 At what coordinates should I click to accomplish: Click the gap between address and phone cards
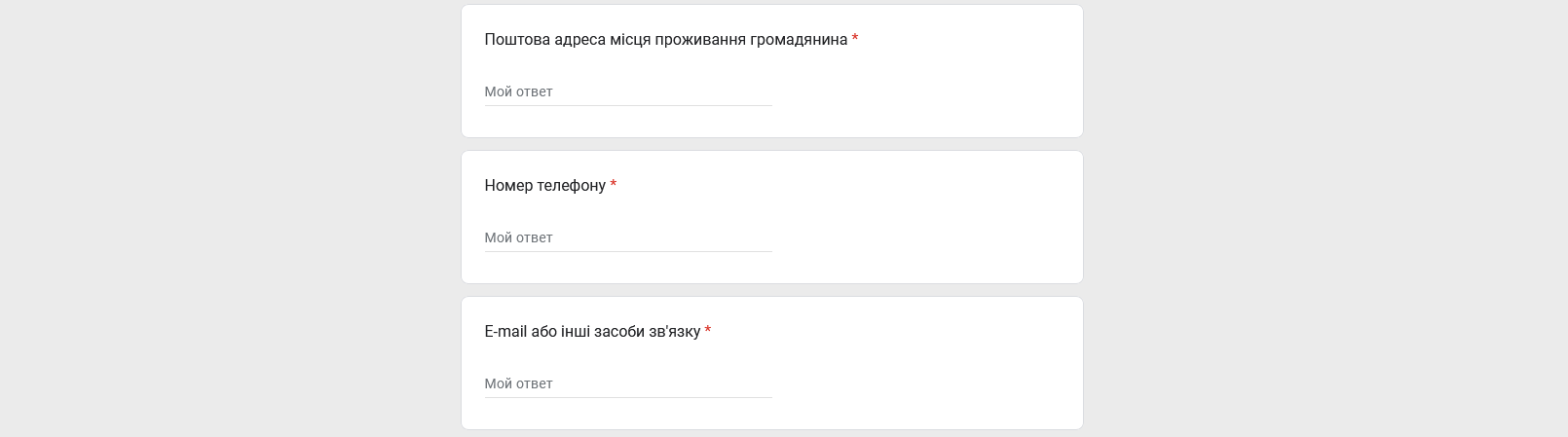point(771,144)
